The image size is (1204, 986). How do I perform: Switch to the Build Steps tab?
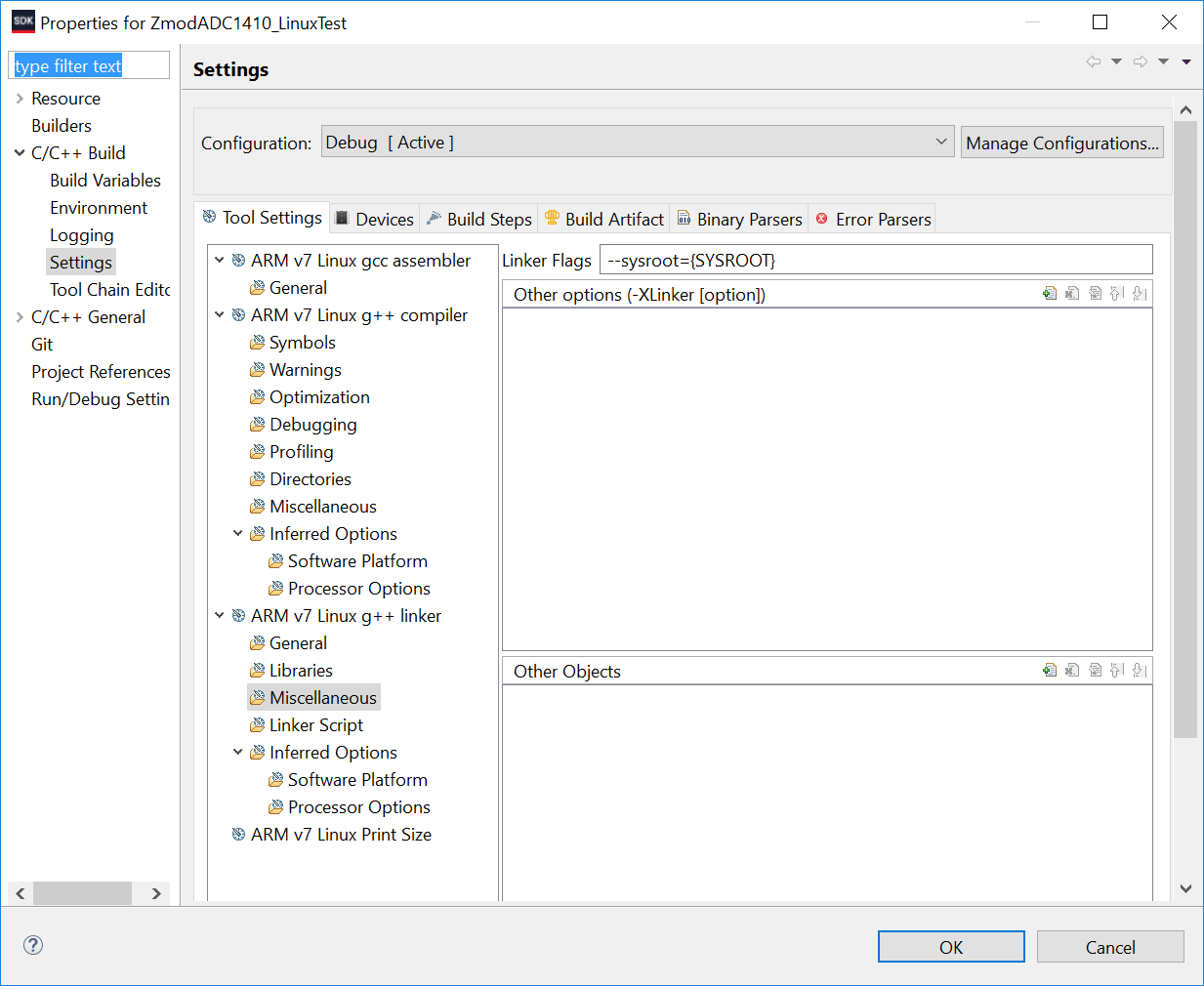coord(479,219)
